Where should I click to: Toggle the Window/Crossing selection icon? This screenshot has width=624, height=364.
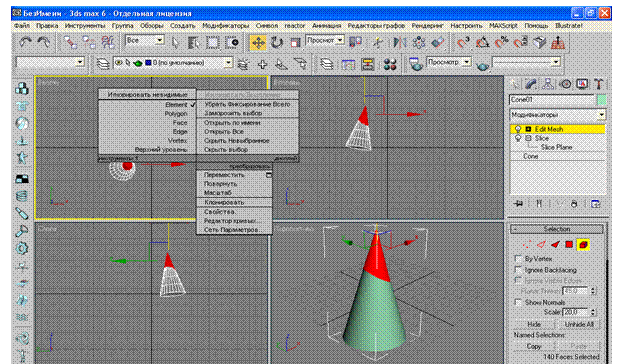tap(232, 43)
